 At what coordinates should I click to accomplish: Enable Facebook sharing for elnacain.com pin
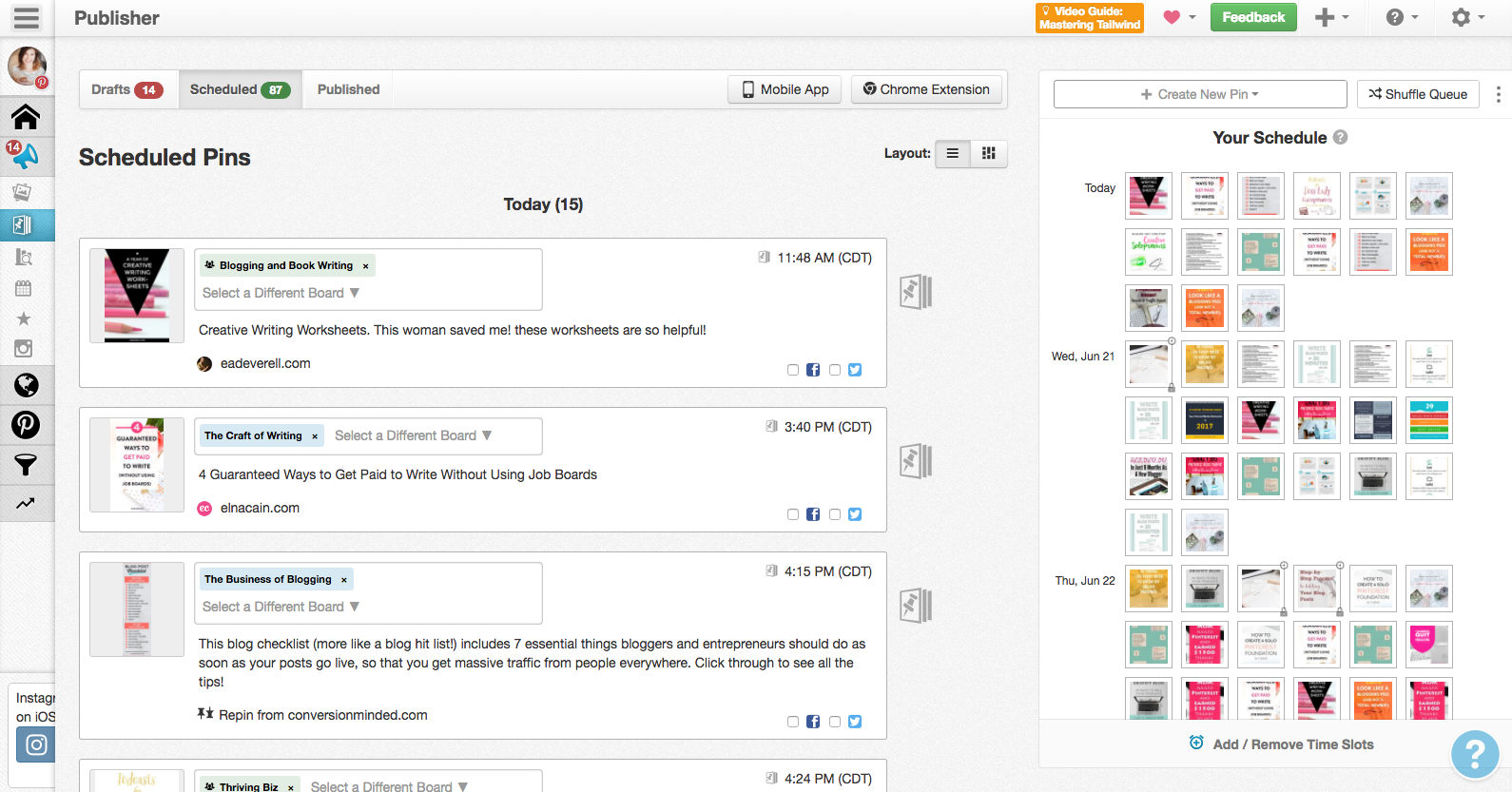point(793,514)
